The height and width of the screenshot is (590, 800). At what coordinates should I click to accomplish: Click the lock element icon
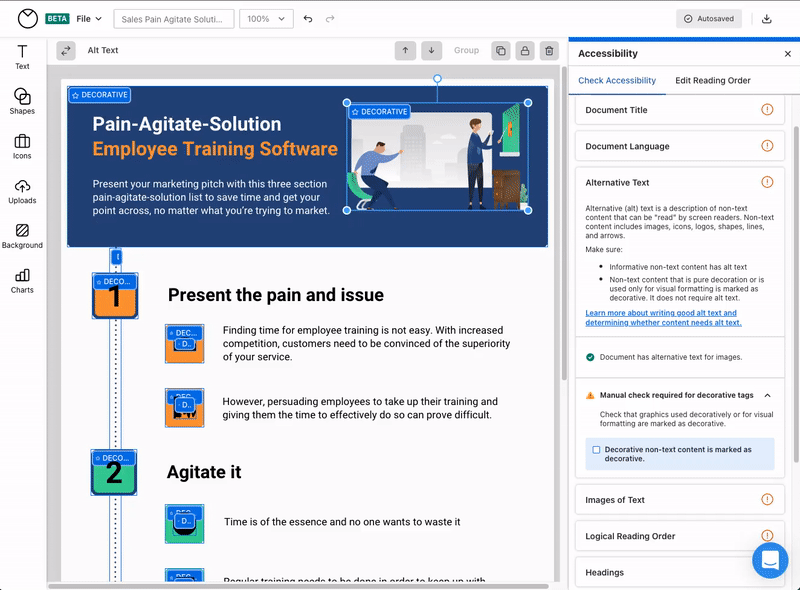[524, 50]
